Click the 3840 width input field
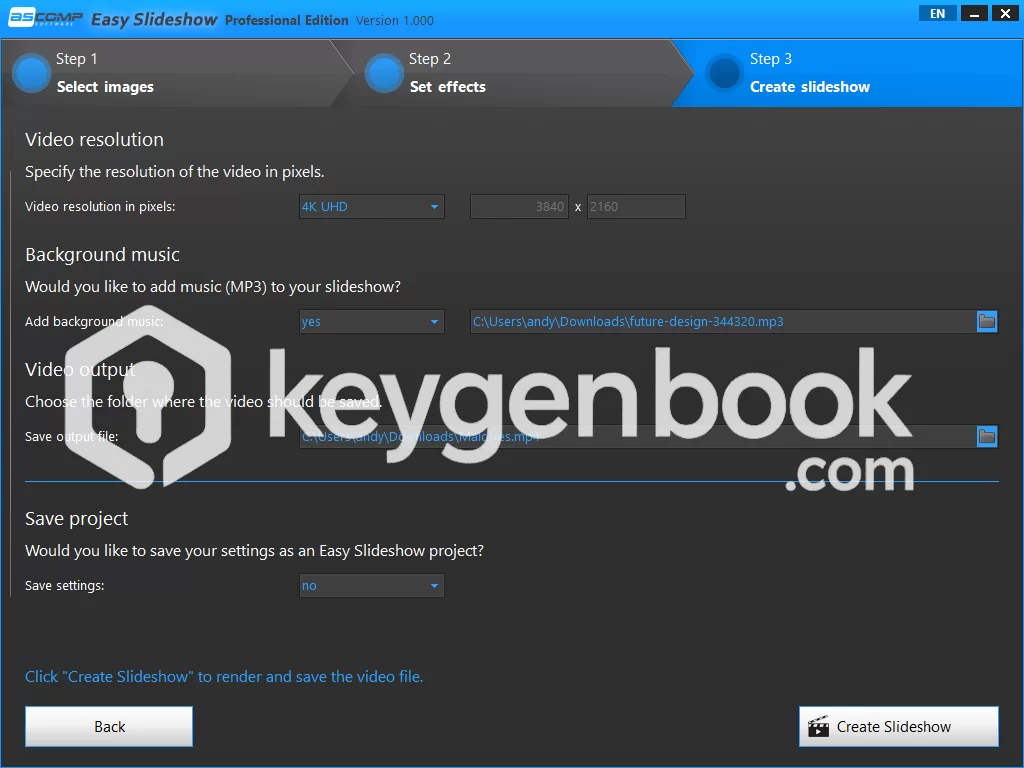The image size is (1024, 768). click(519, 207)
